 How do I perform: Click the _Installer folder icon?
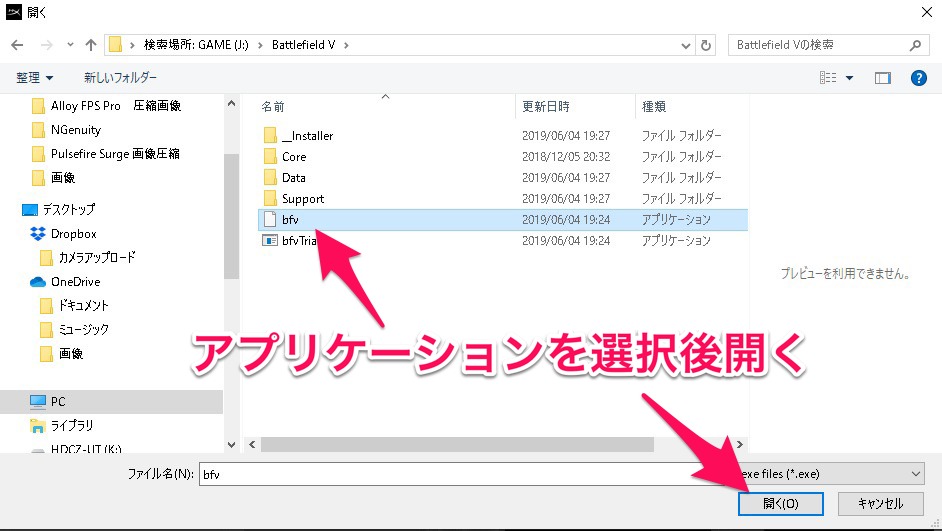pos(270,136)
